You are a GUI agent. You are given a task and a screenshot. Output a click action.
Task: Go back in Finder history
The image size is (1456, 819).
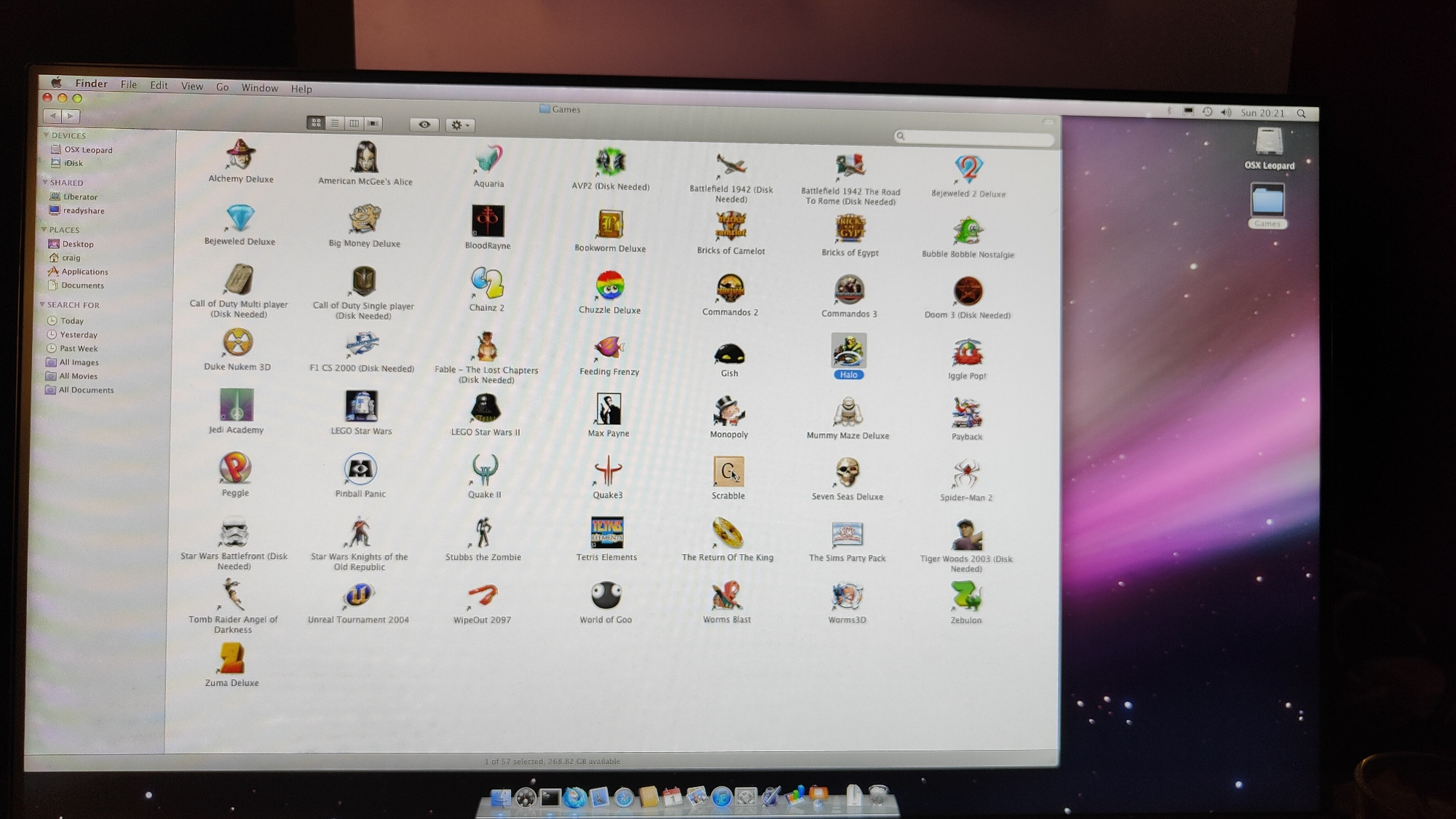(52, 116)
